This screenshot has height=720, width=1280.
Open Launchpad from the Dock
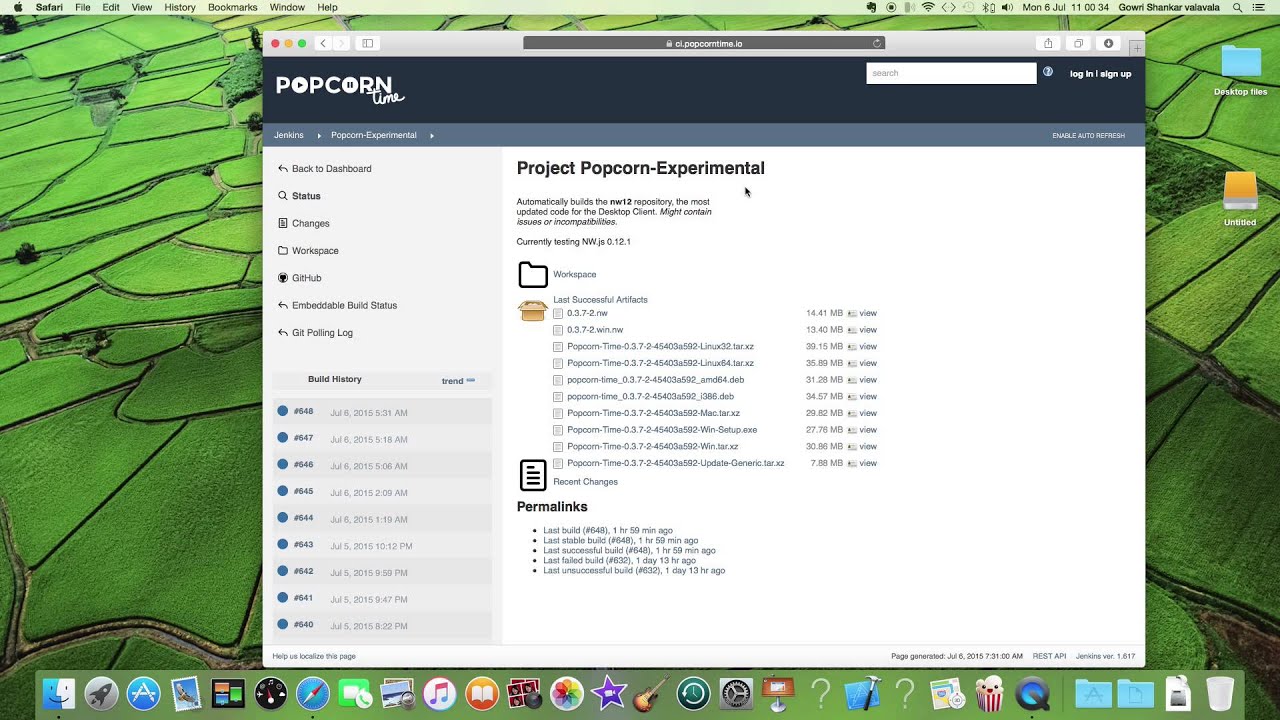[102, 693]
